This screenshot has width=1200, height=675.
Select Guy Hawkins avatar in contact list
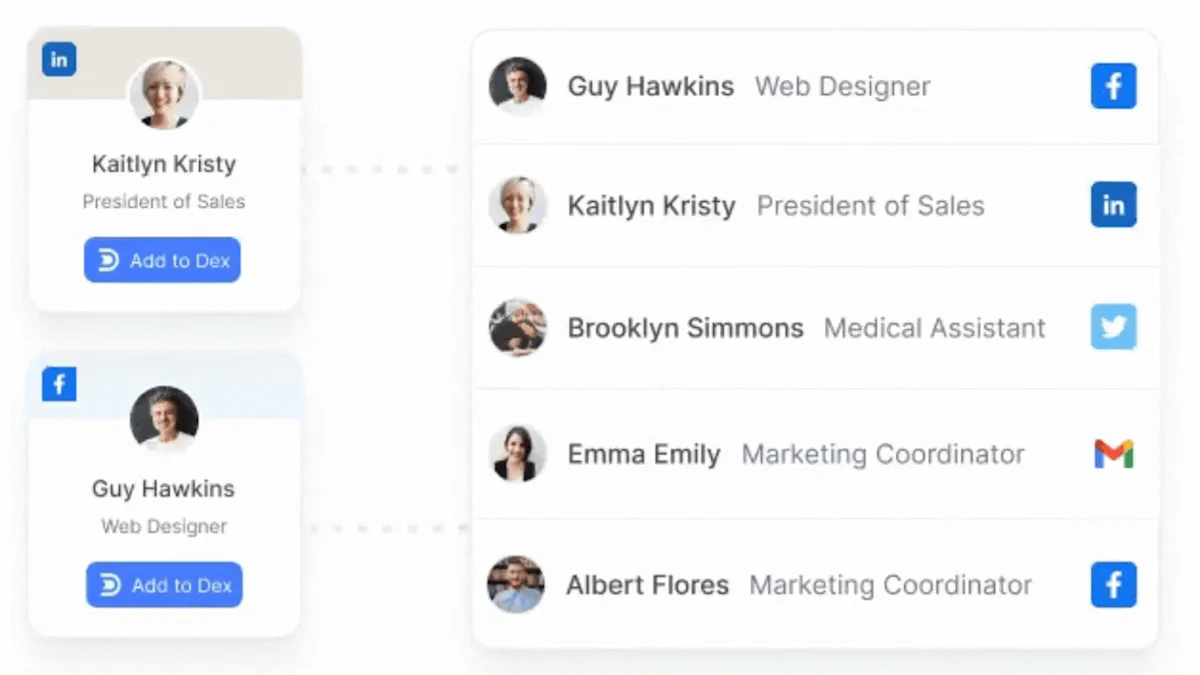coord(517,86)
